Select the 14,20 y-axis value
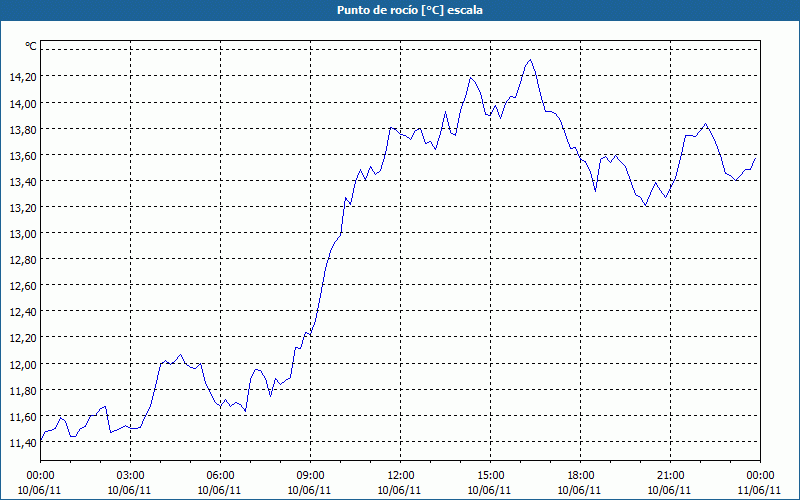This screenshot has width=800, height=500. pyautogui.click(x=23, y=77)
